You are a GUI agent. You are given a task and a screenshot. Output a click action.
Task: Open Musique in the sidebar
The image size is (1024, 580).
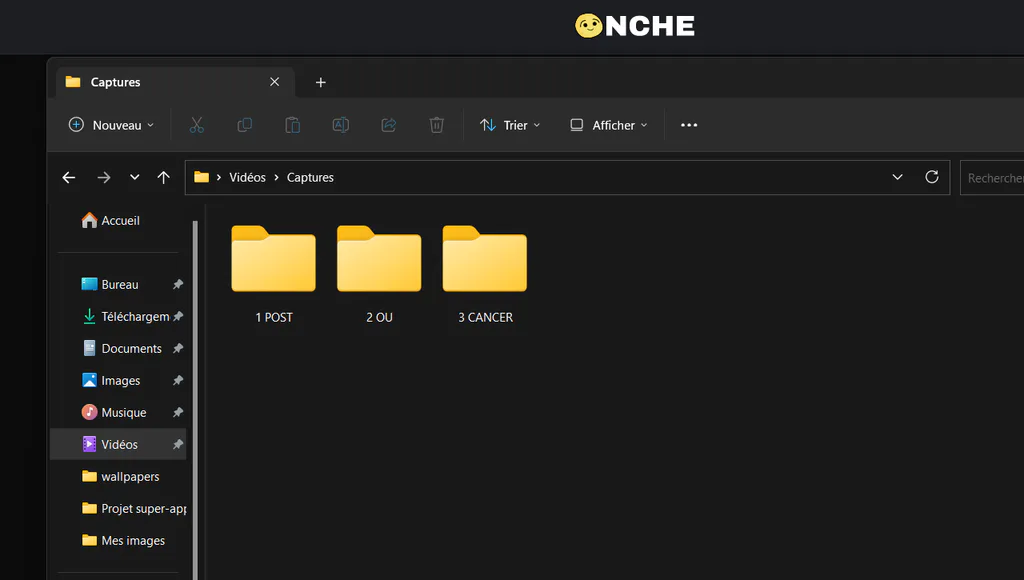point(120,412)
